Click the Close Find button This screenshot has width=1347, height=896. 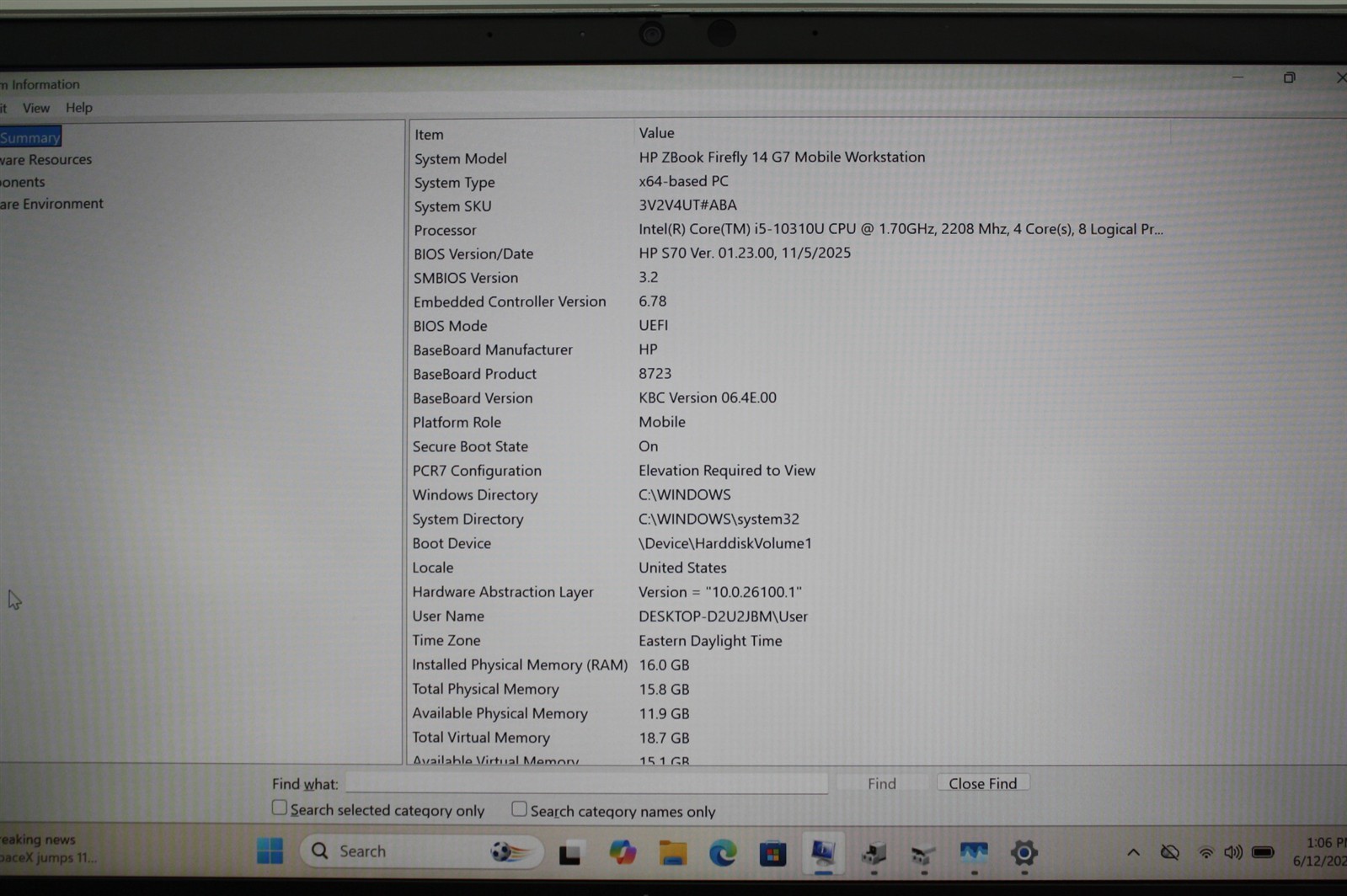click(982, 783)
